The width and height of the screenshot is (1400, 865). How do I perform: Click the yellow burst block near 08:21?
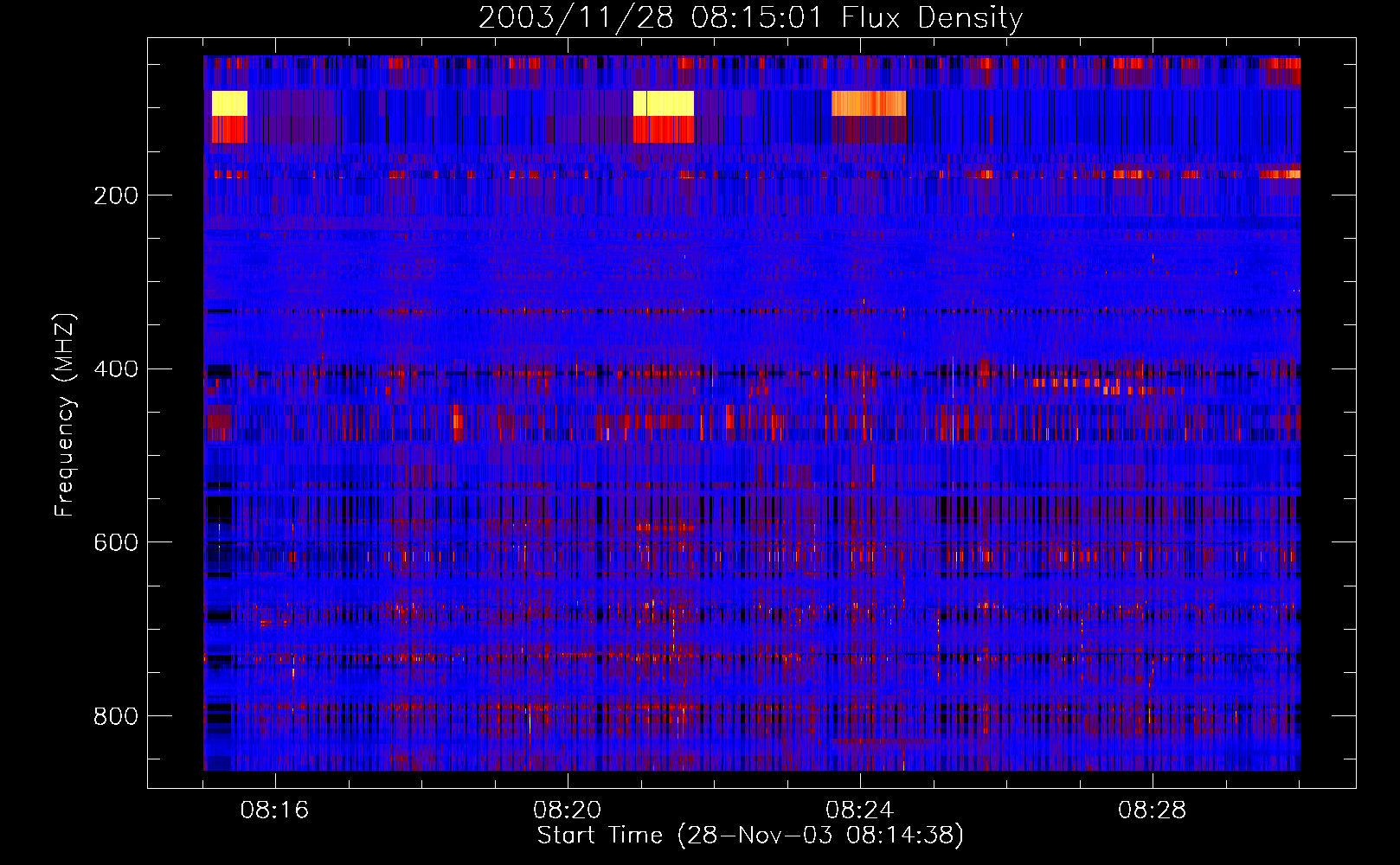click(664, 103)
